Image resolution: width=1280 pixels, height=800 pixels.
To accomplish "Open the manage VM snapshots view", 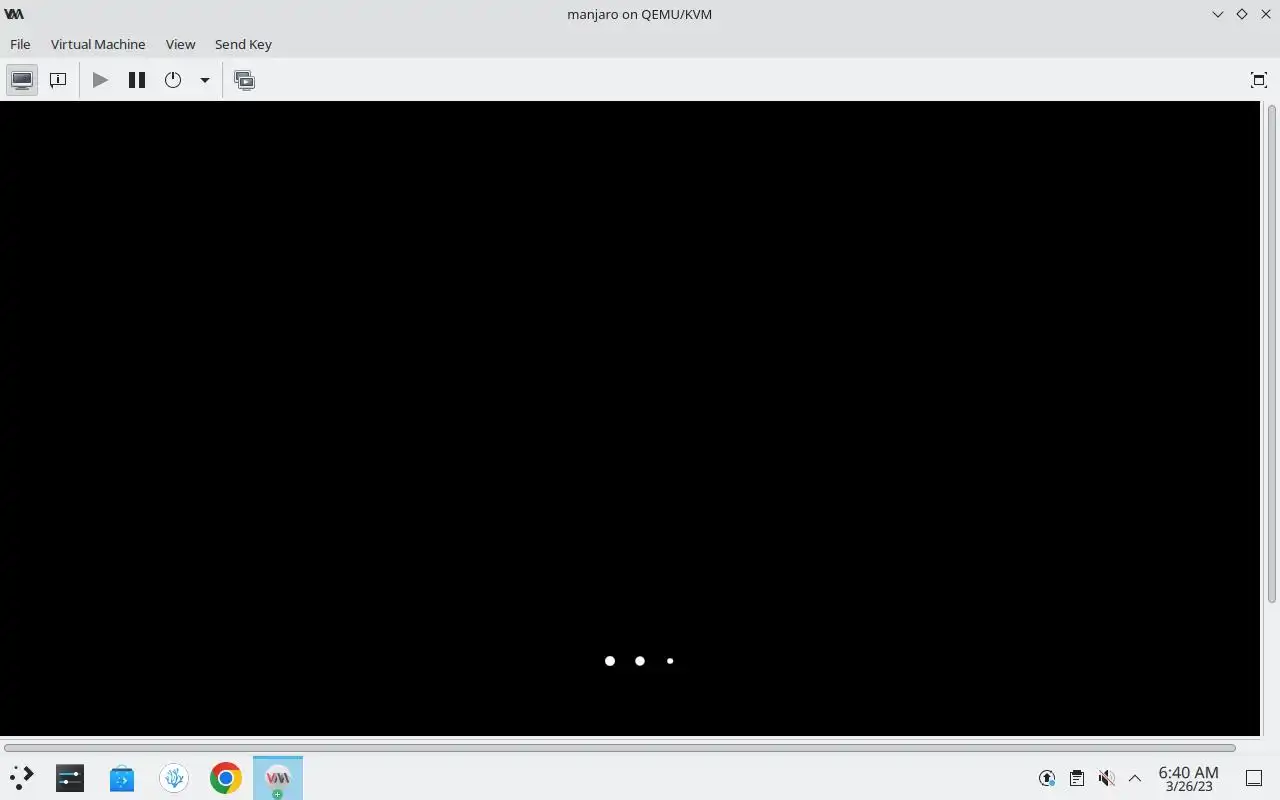I will pyautogui.click(x=244, y=80).
